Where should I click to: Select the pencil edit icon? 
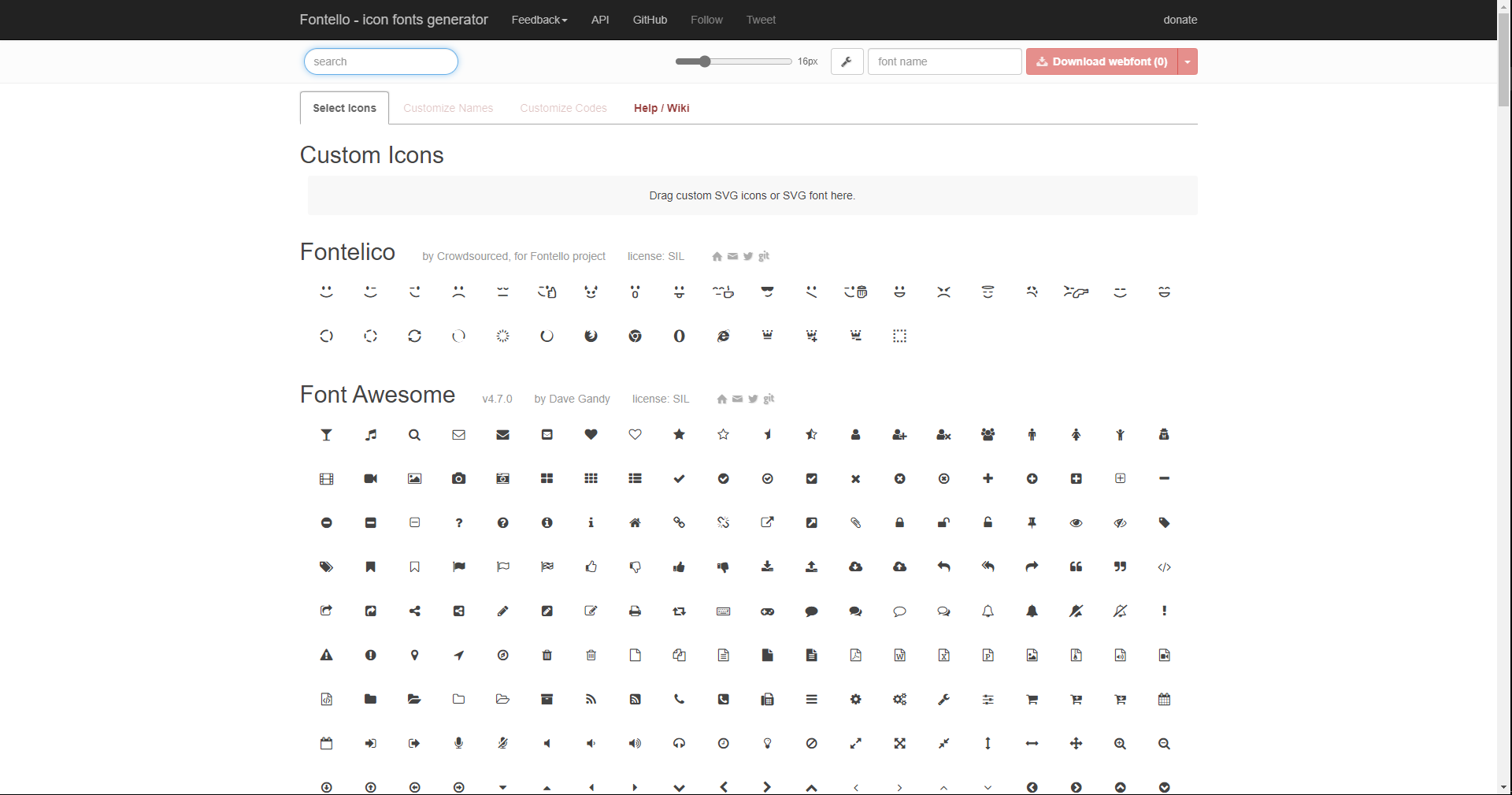[502, 611]
